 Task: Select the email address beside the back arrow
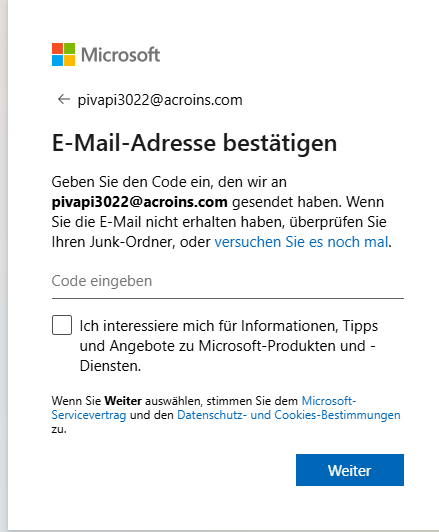point(160,100)
